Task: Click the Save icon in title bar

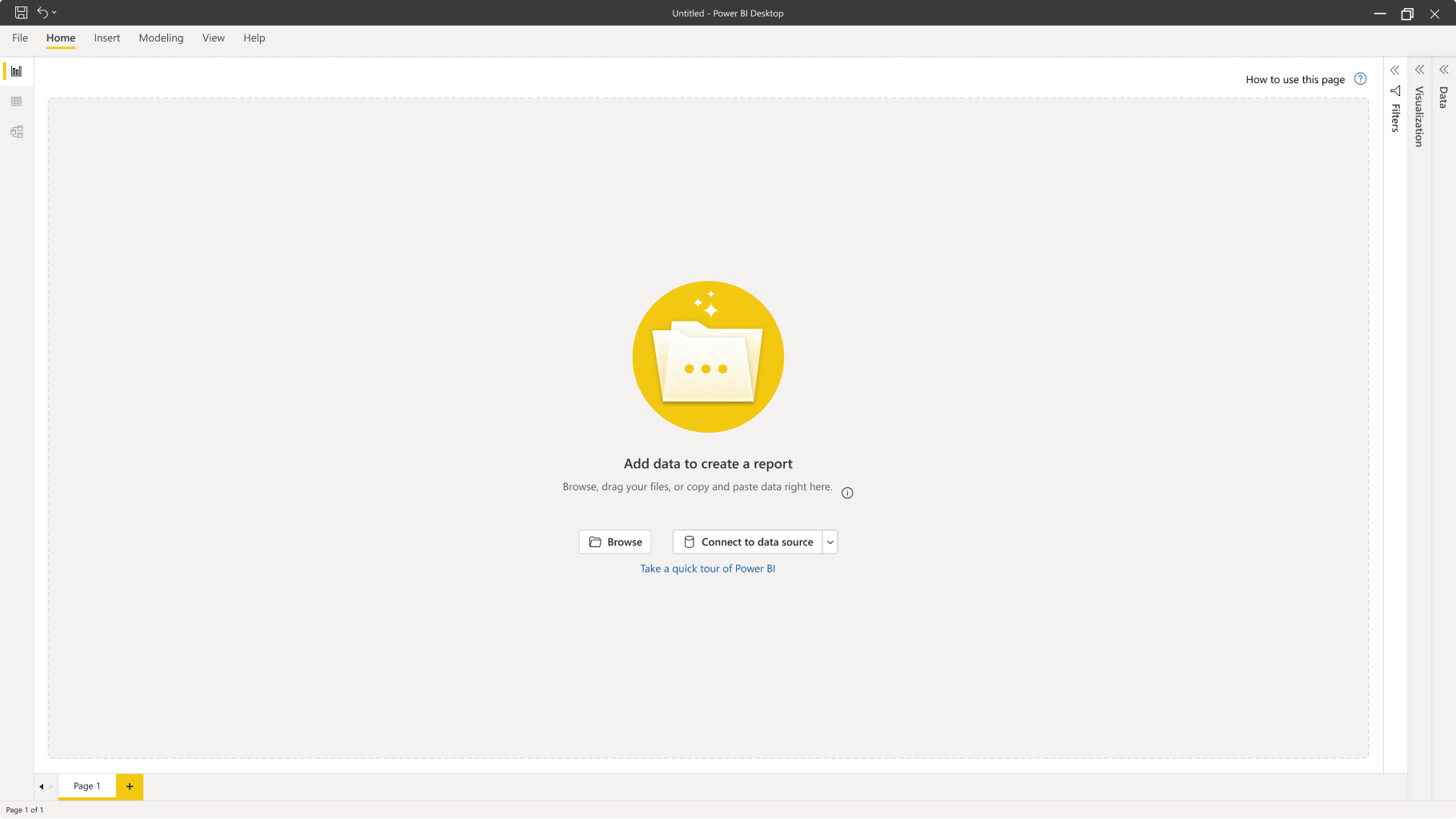Action: pos(21,13)
